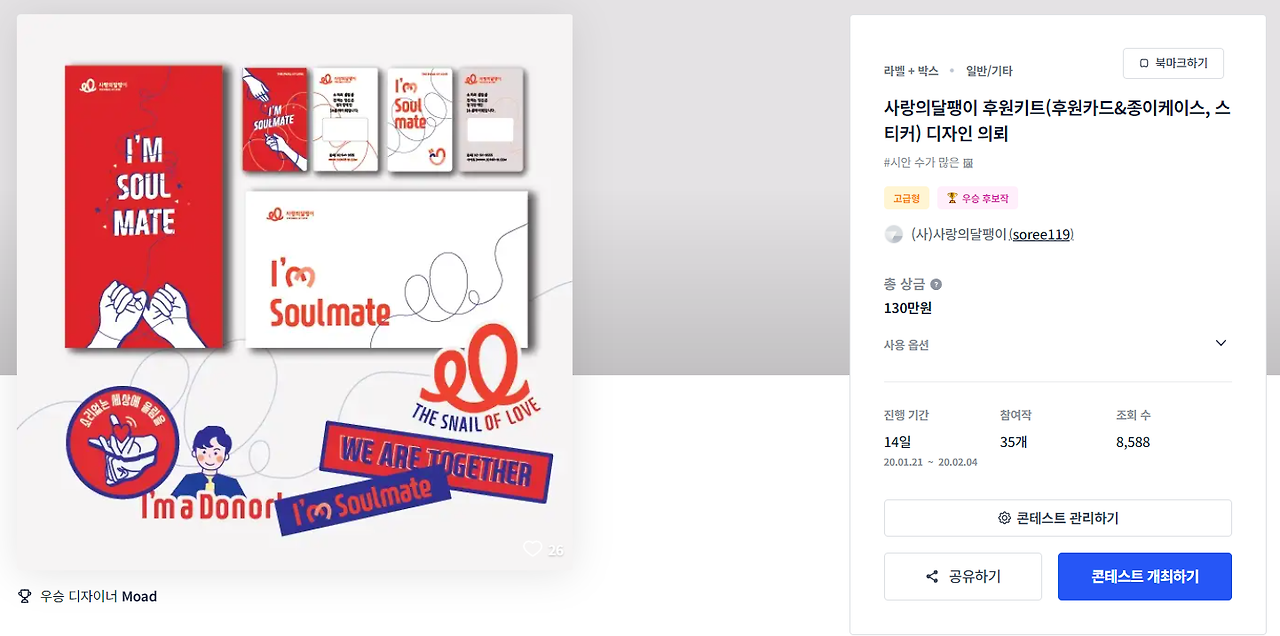The width and height of the screenshot is (1280, 636).
Task: Open the 사용 옵션 section label
Action: (x=906, y=345)
